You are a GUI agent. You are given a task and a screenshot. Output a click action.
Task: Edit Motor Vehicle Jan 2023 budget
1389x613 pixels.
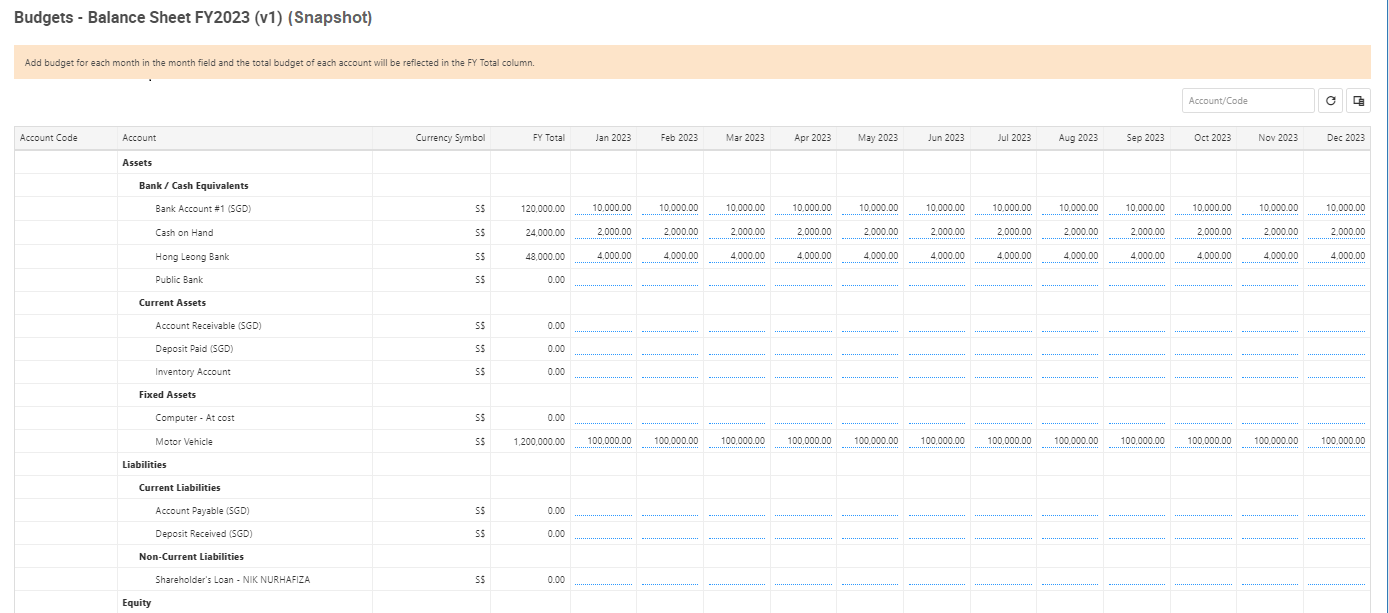click(x=603, y=441)
